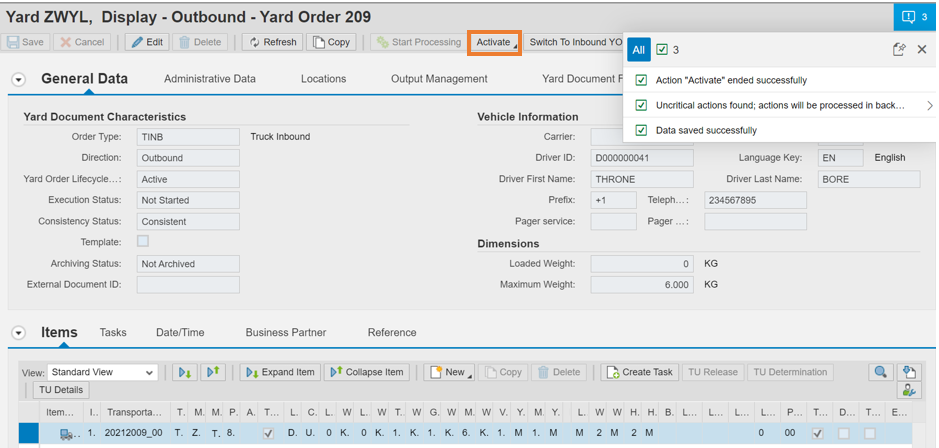Collapse all items arrow-up icon
The height and width of the screenshot is (448, 939).
(213, 372)
